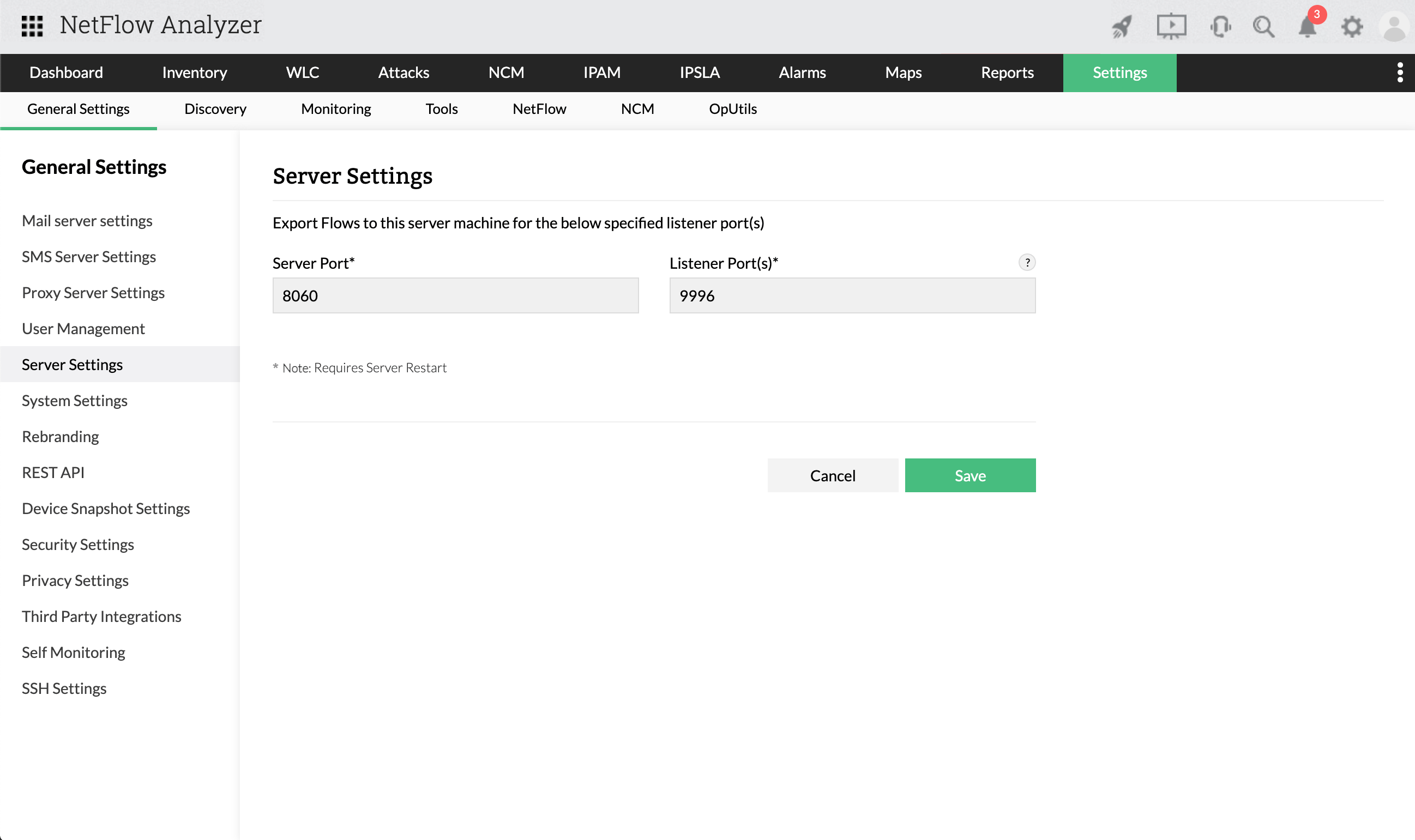Click the Server Port input field
The width and height of the screenshot is (1415, 840).
coord(455,295)
